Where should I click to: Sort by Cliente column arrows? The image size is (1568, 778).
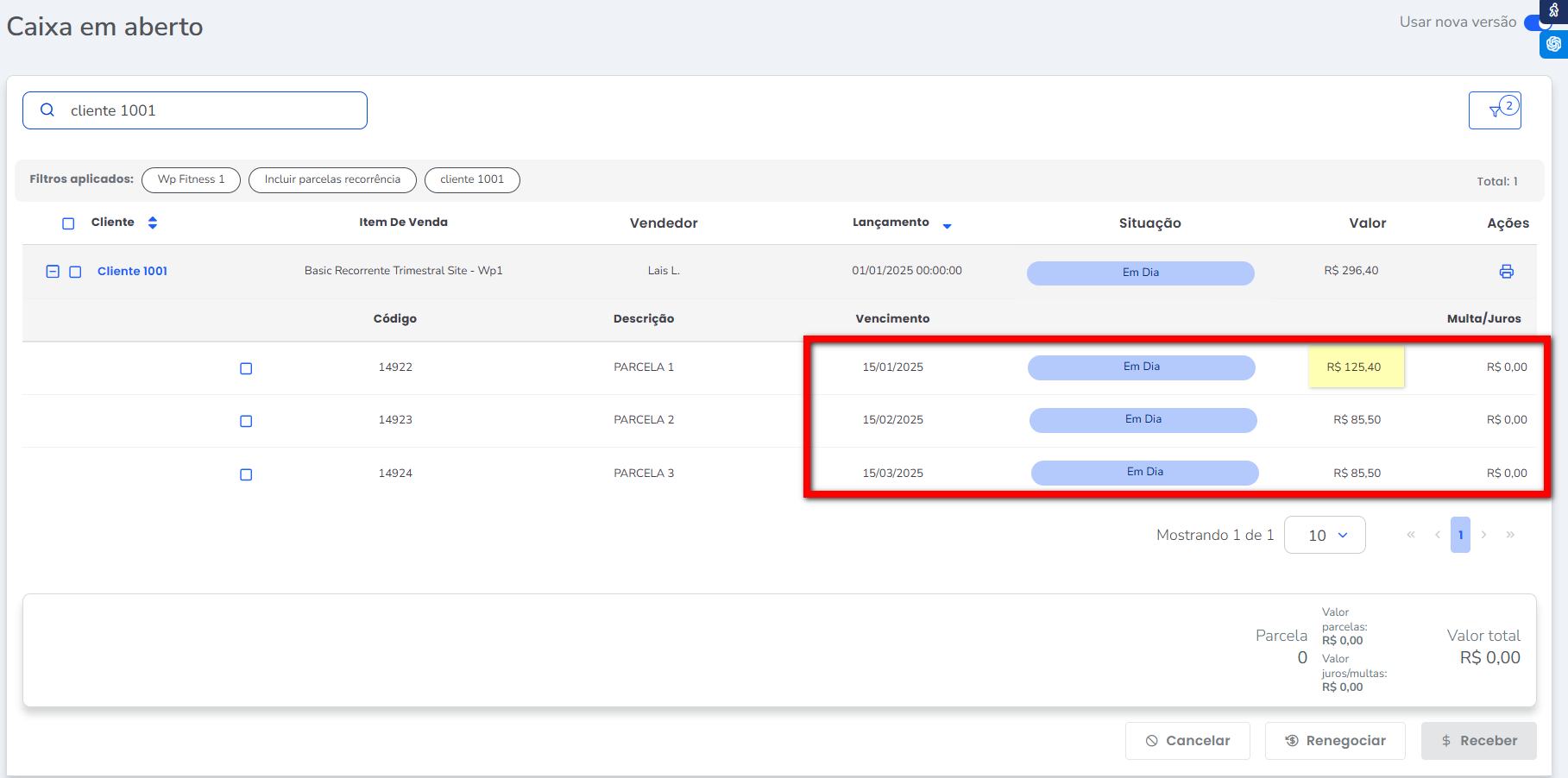coord(153,223)
